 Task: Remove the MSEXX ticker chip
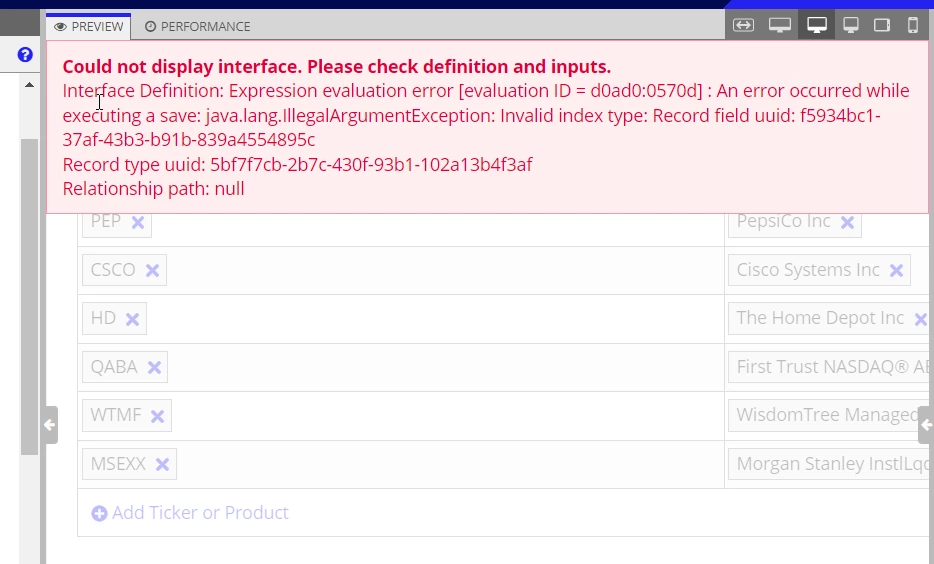162,465
